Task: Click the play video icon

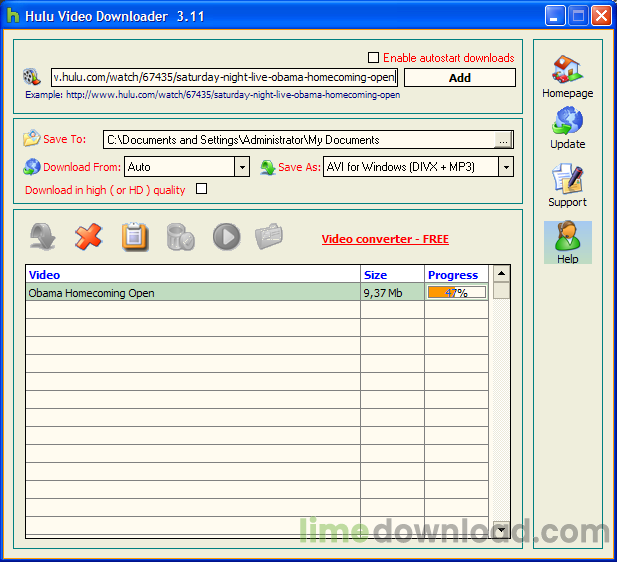Action: tap(227, 237)
